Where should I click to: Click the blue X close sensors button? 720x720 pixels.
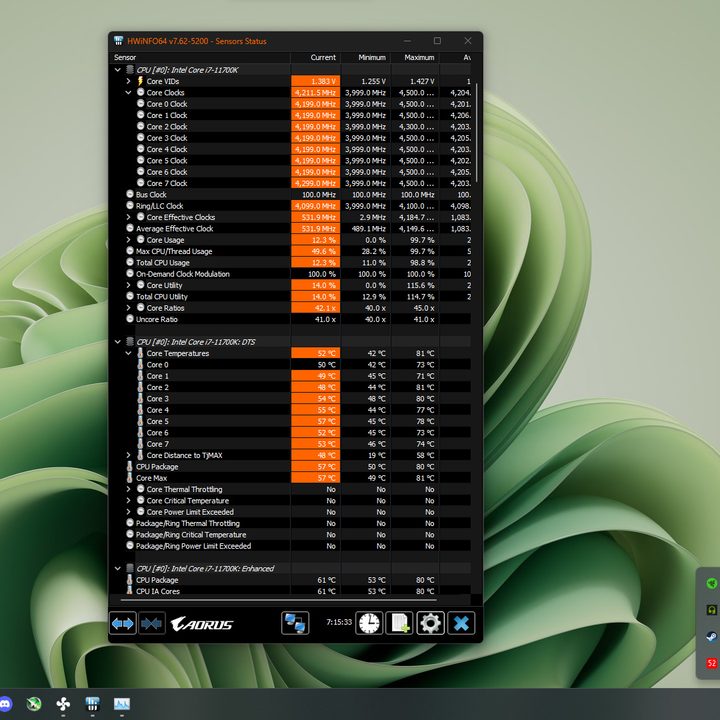coord(461,623)
